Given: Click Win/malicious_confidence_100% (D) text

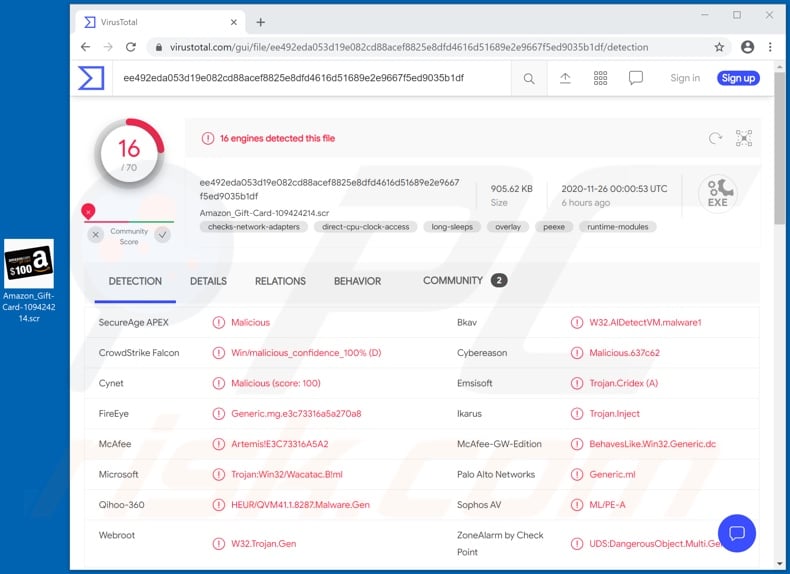Looking at the screenshot, I should tap(306, 353).
